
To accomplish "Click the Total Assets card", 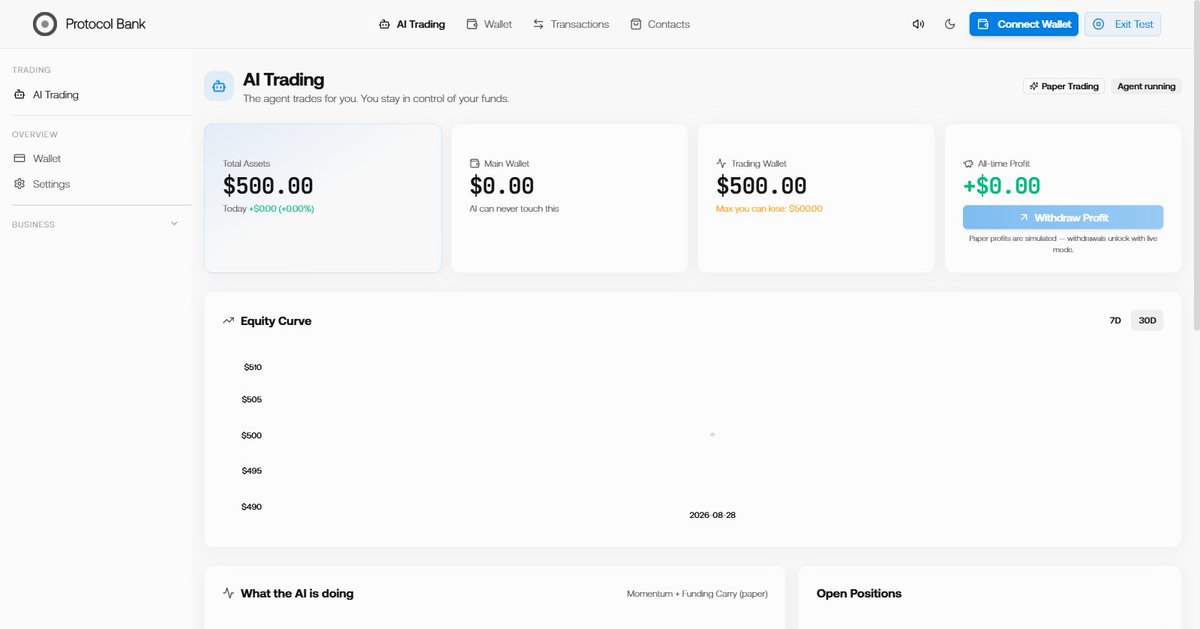I will pos(323,198).
